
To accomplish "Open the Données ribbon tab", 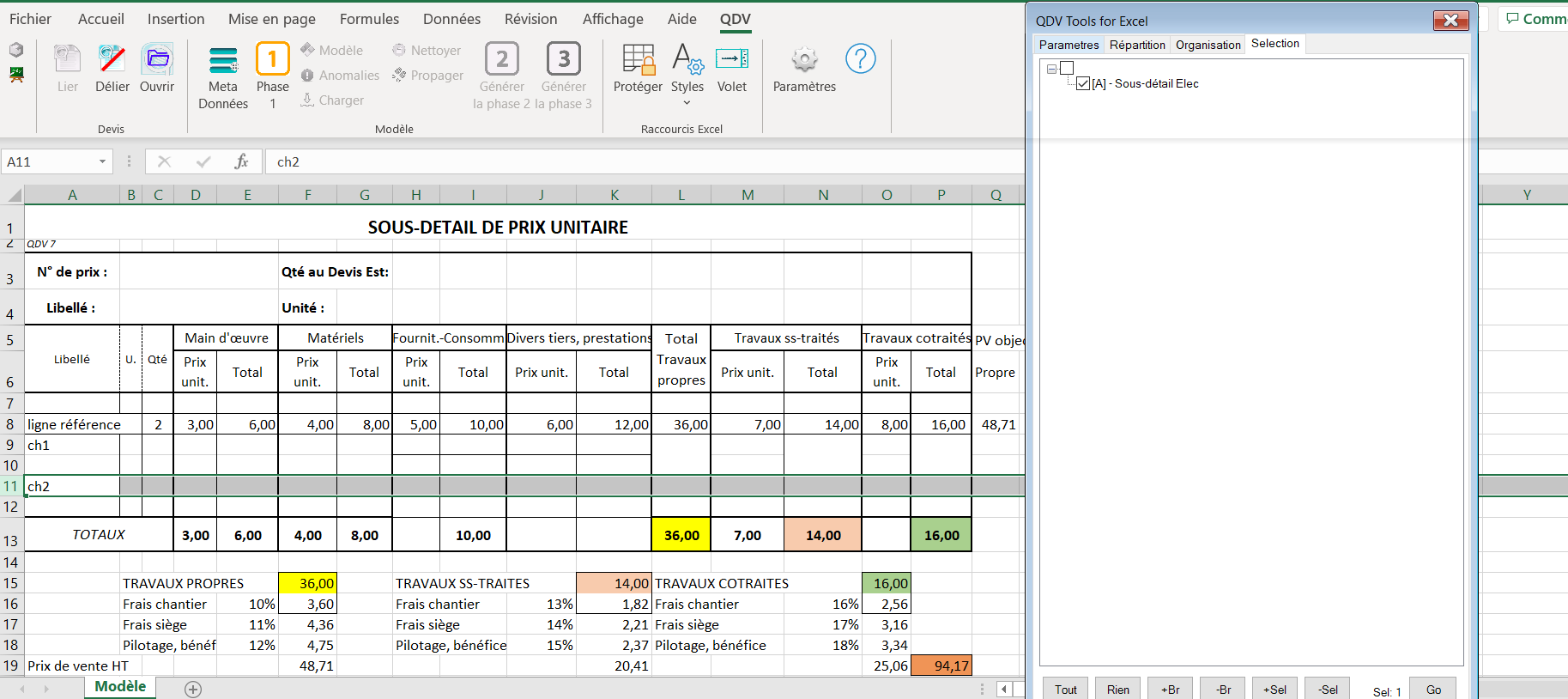I will (x=451, y=19).
